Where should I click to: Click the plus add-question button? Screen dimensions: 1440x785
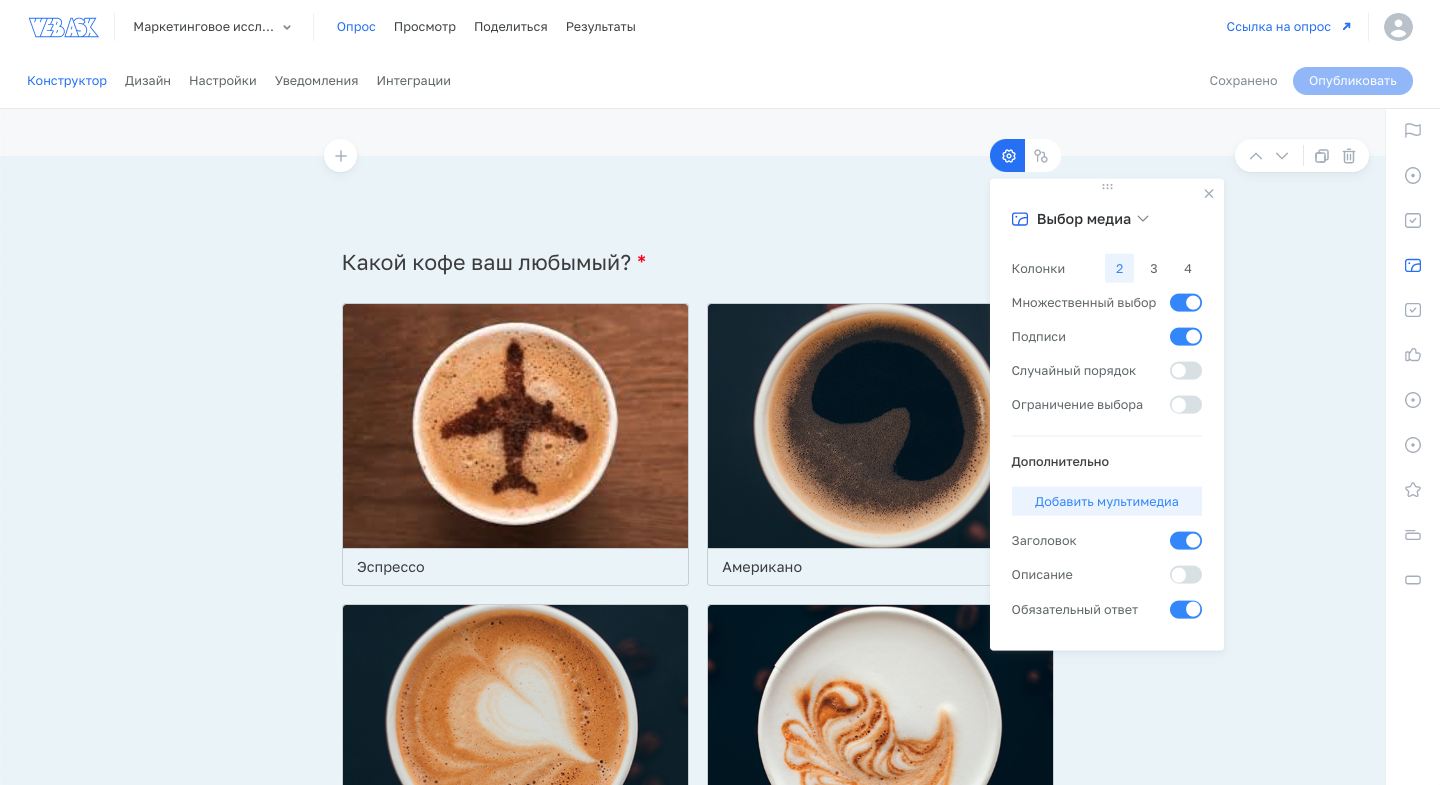[340, 156]
